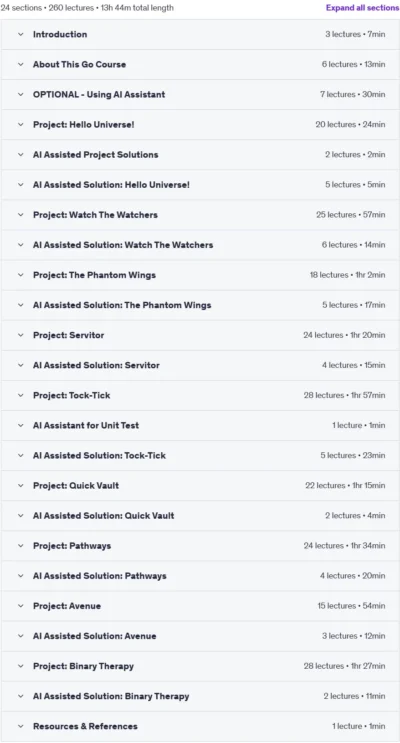This screenshot has height=743, width=400.
Task: Expand the Resources & References chevron
Action: (20, 726)
